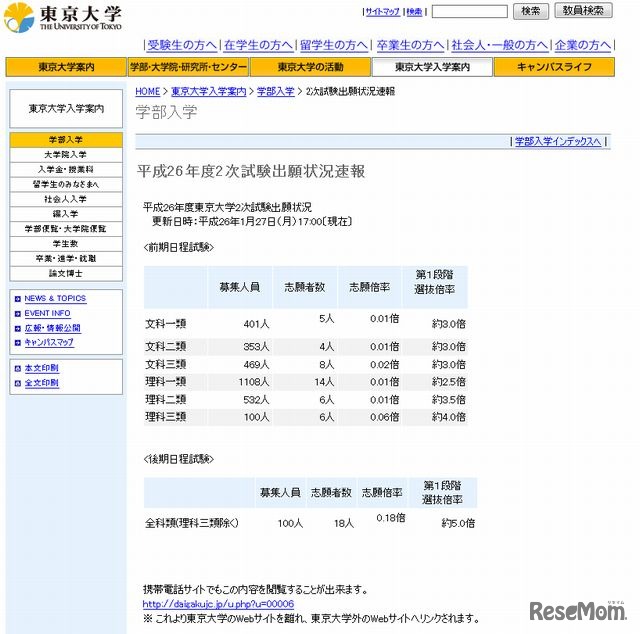Open 留学生の方へ link
Image resolution: width=640 pixels, height=634 pixels.
(334, 45)
